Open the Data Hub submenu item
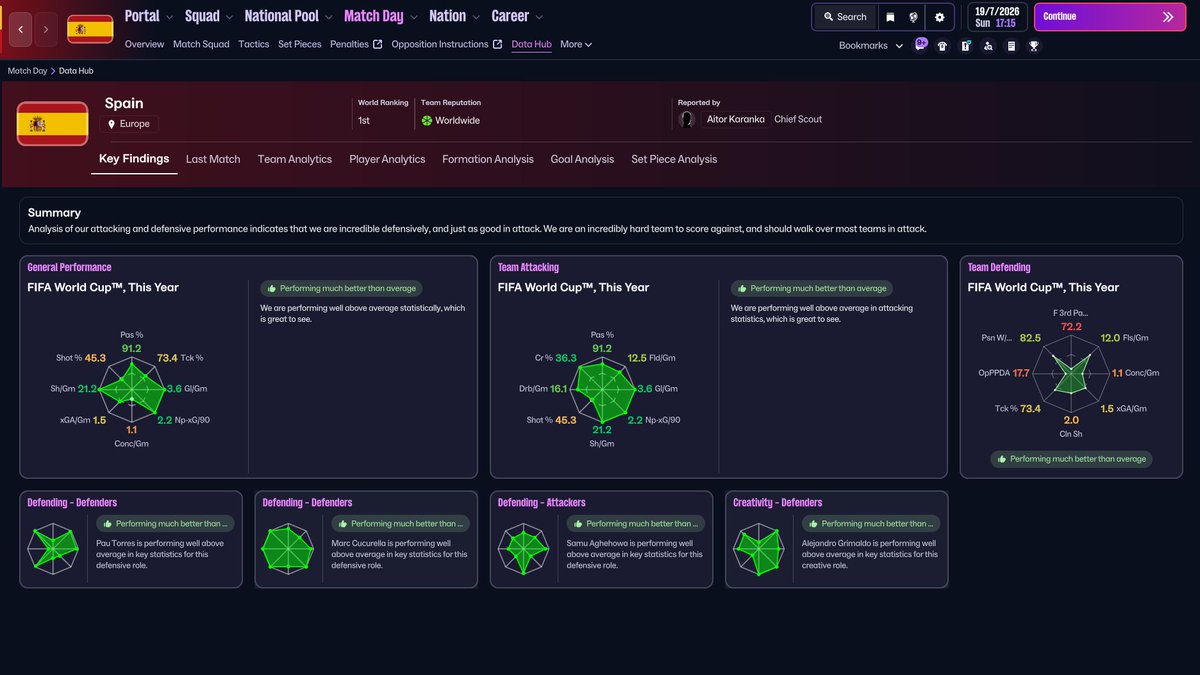 click(531, 44)
